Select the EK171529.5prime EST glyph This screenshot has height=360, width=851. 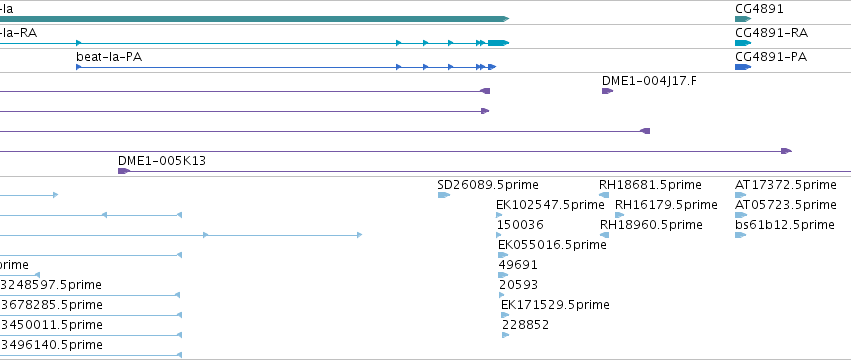click(x=505, y=315)
